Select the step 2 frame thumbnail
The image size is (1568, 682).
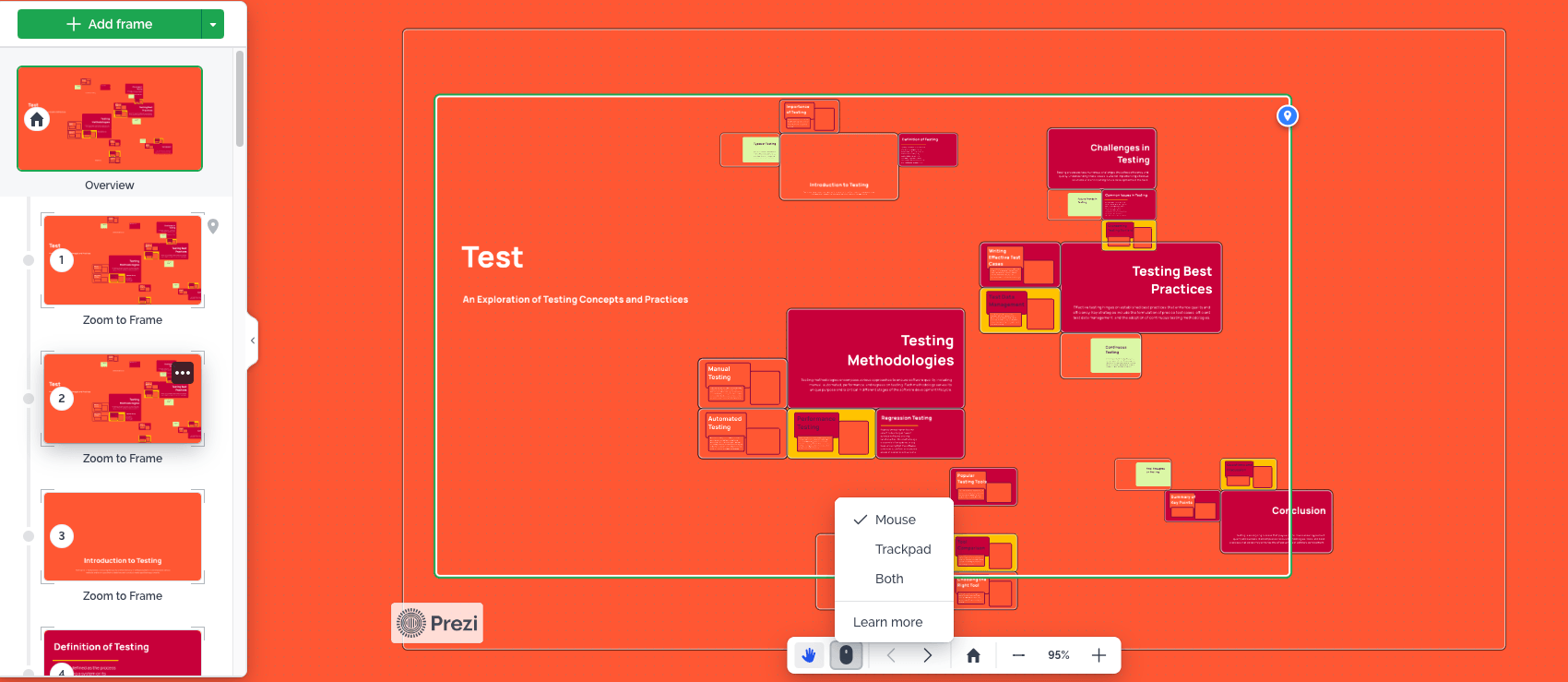(x=123, y=399)
